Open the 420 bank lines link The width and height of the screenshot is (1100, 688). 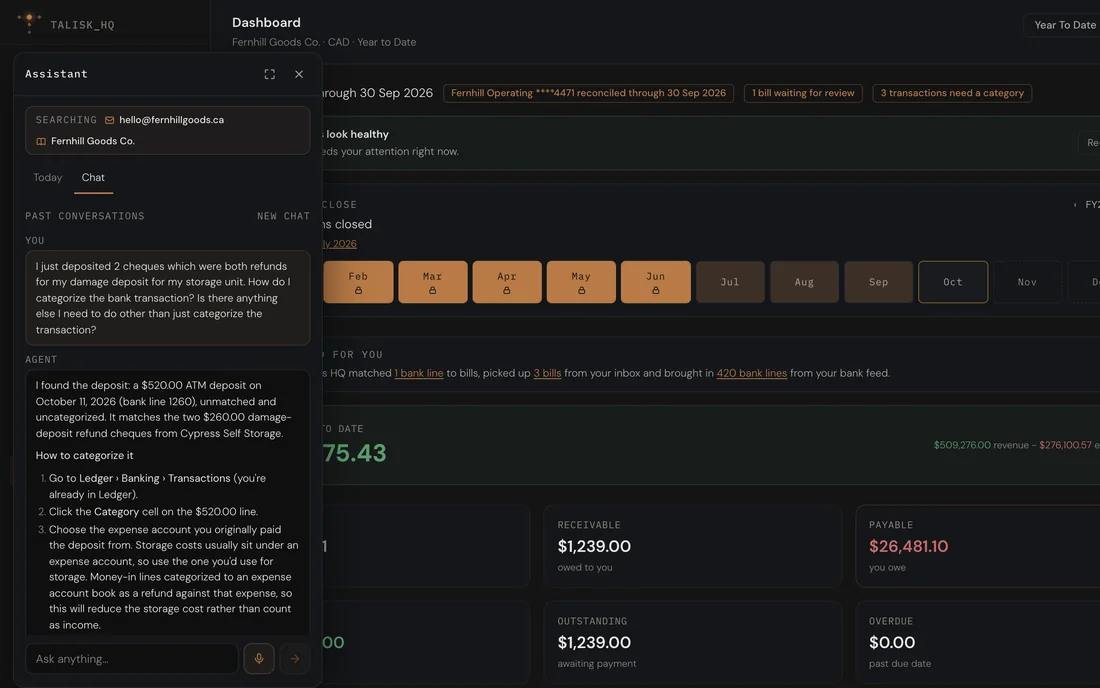(751, 373)
